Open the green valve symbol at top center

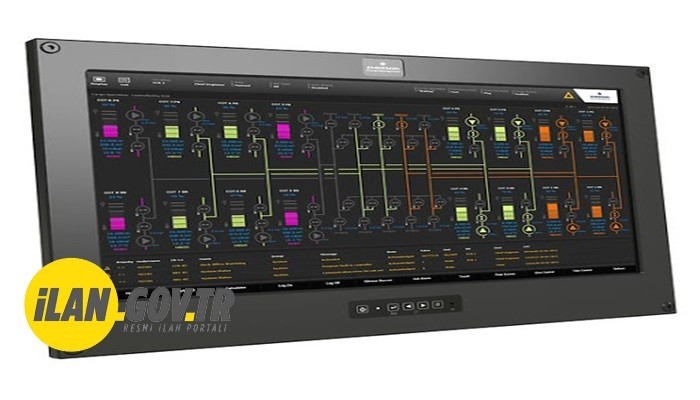click(x=379, y=124)
